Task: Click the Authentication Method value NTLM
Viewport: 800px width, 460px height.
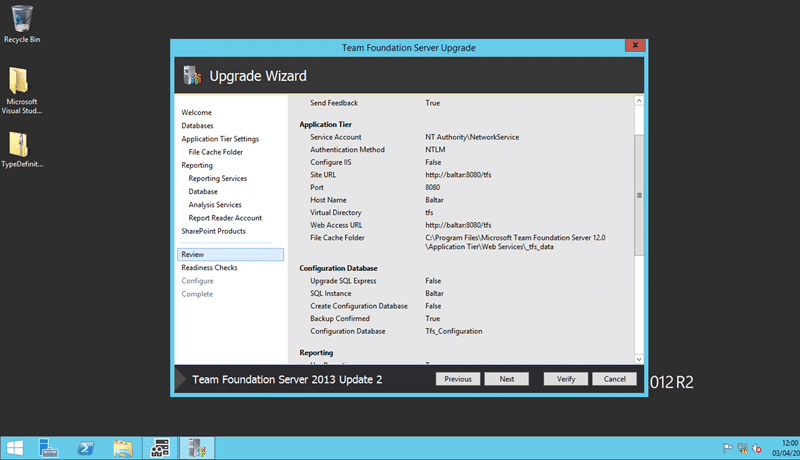Action: (435, 150)
